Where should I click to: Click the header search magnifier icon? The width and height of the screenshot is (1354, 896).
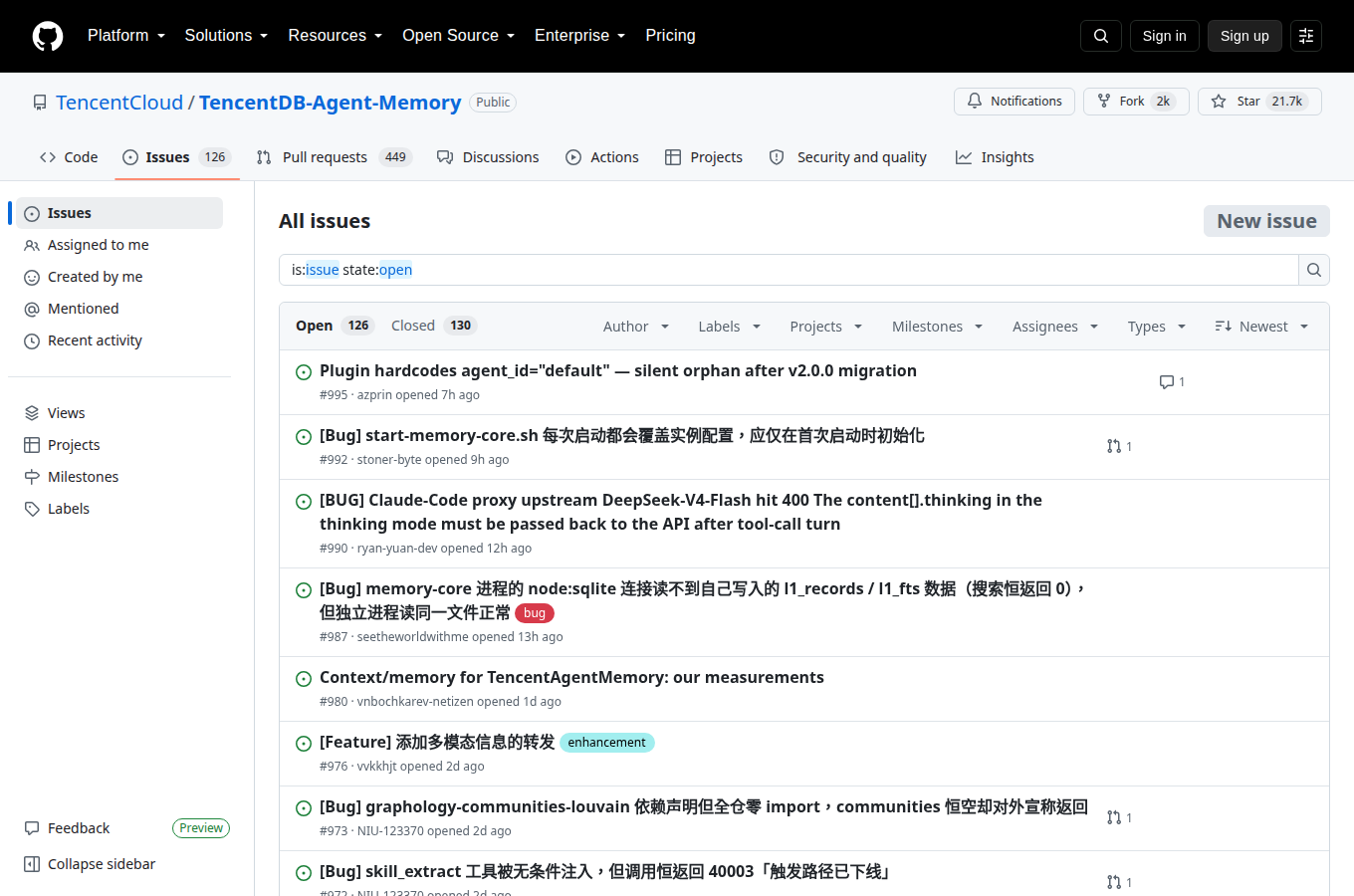pyautogui.click(x=1101, y=36)
